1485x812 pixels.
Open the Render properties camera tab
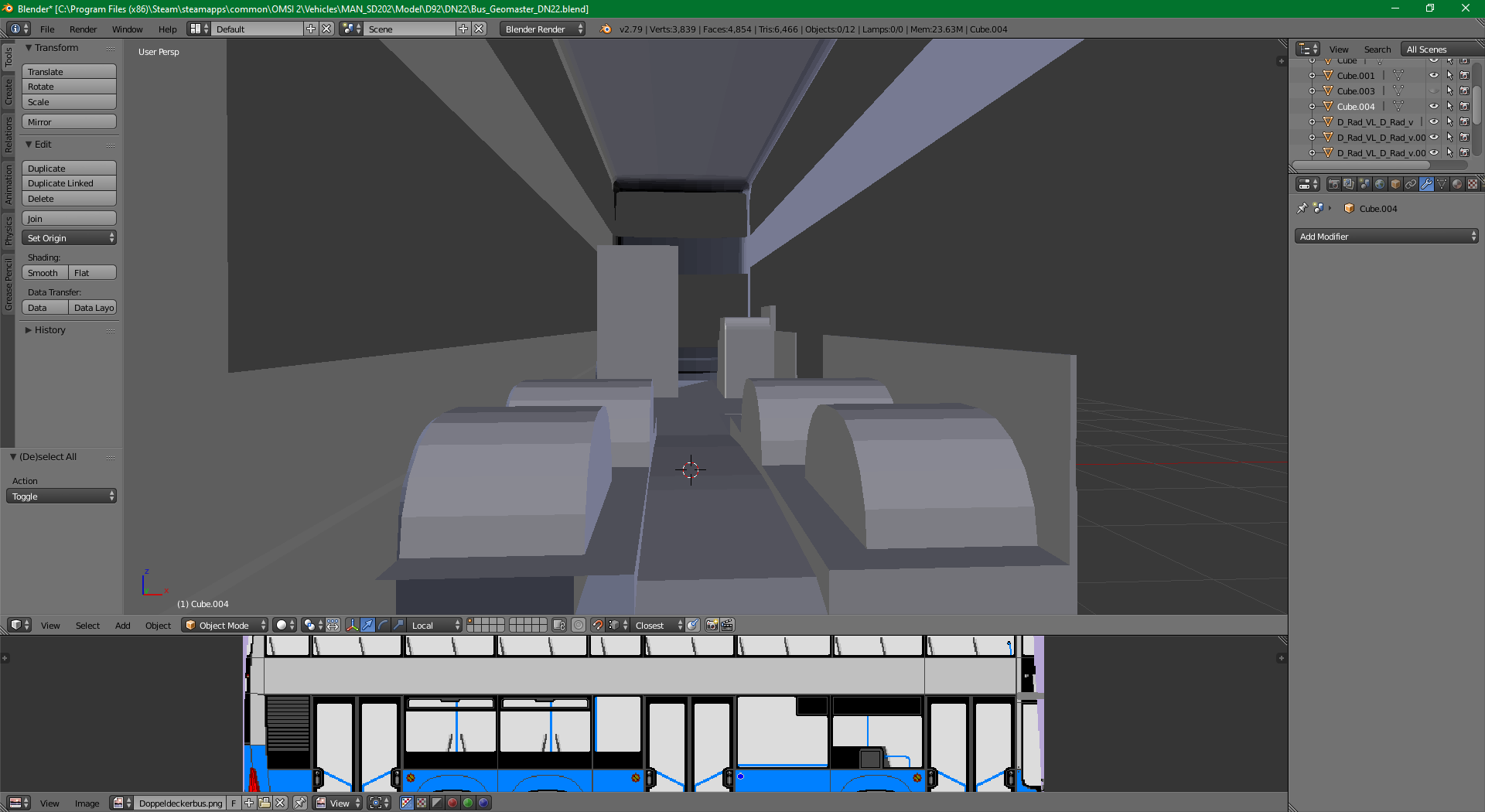pos(1333,184)
